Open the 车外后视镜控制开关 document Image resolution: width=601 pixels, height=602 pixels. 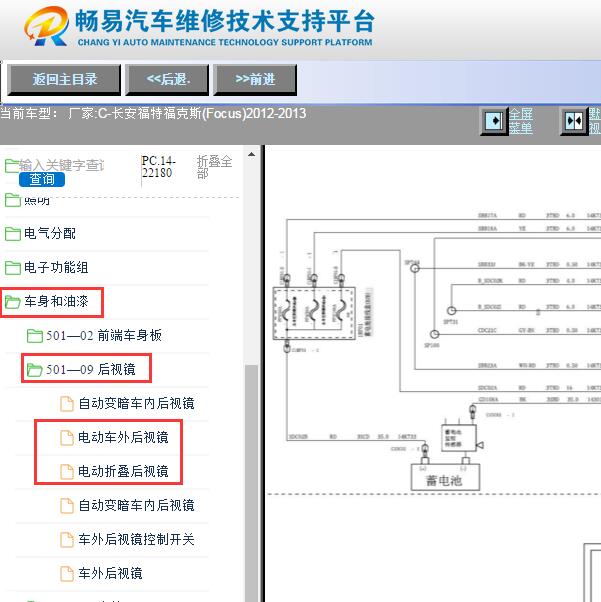136,539
